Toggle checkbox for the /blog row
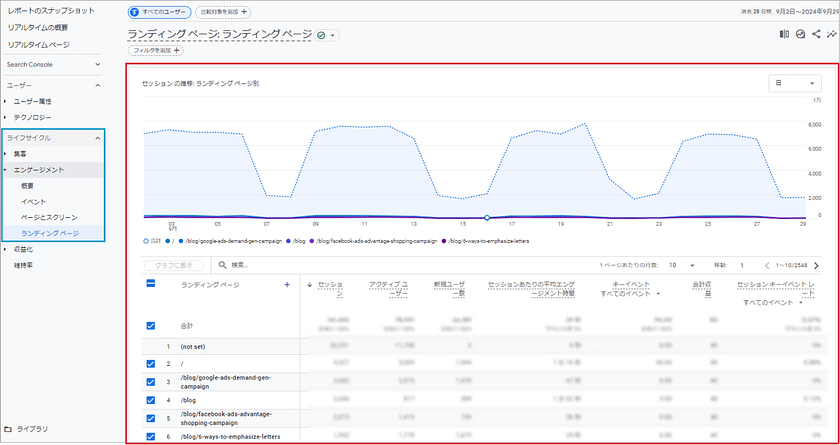 151,400
